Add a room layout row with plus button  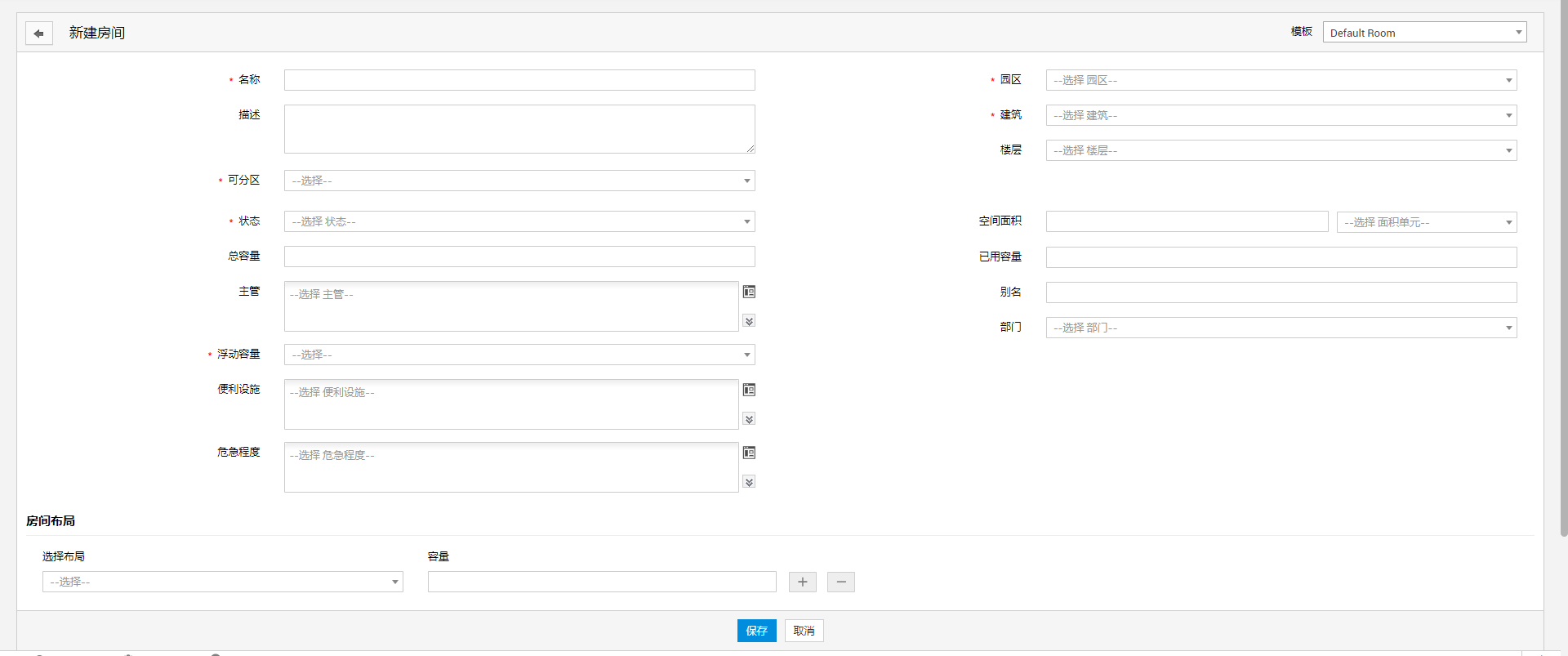pyautogui.click(x=802, y=582)
